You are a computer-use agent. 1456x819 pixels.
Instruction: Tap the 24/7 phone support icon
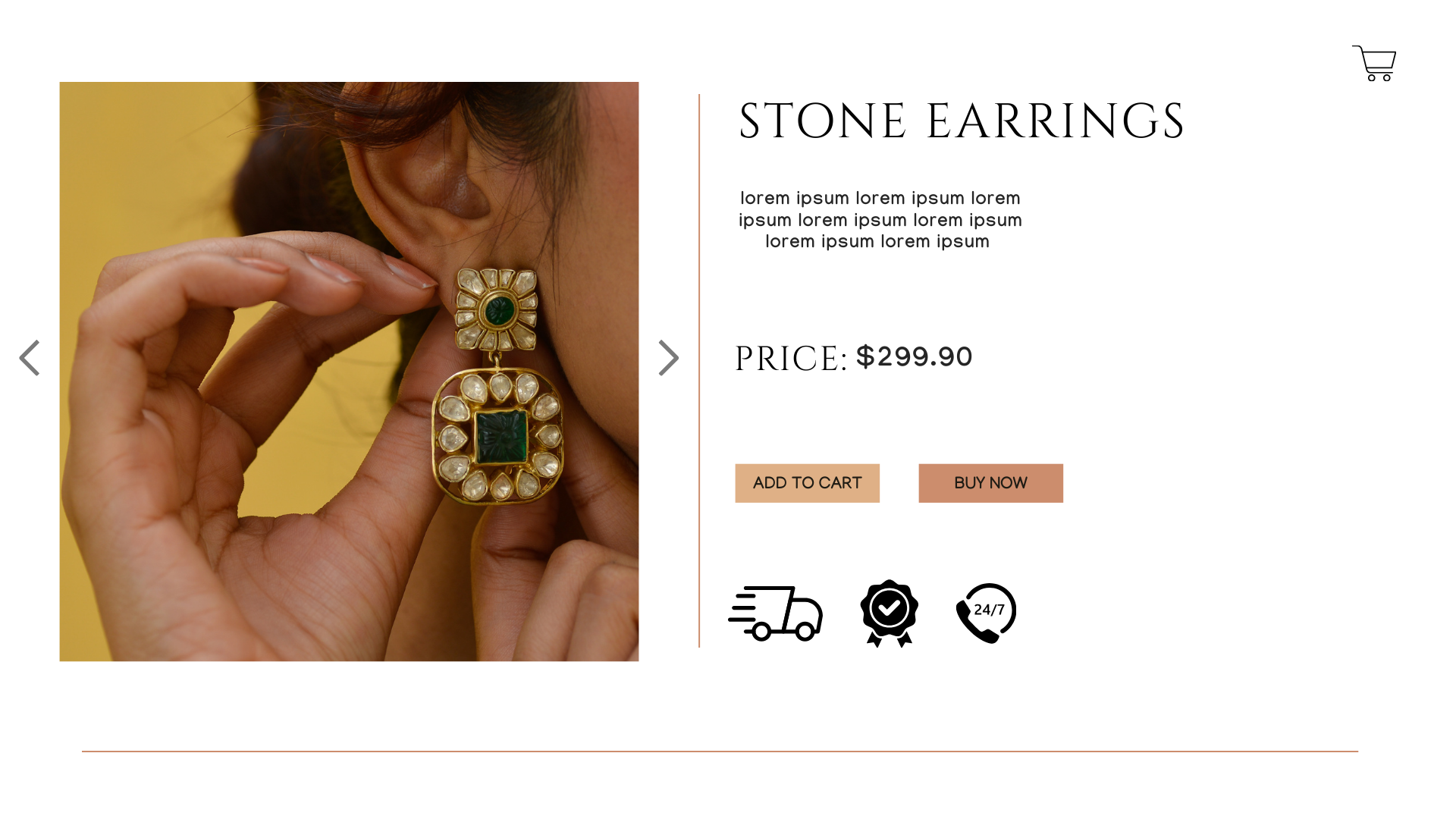point(986,613)
